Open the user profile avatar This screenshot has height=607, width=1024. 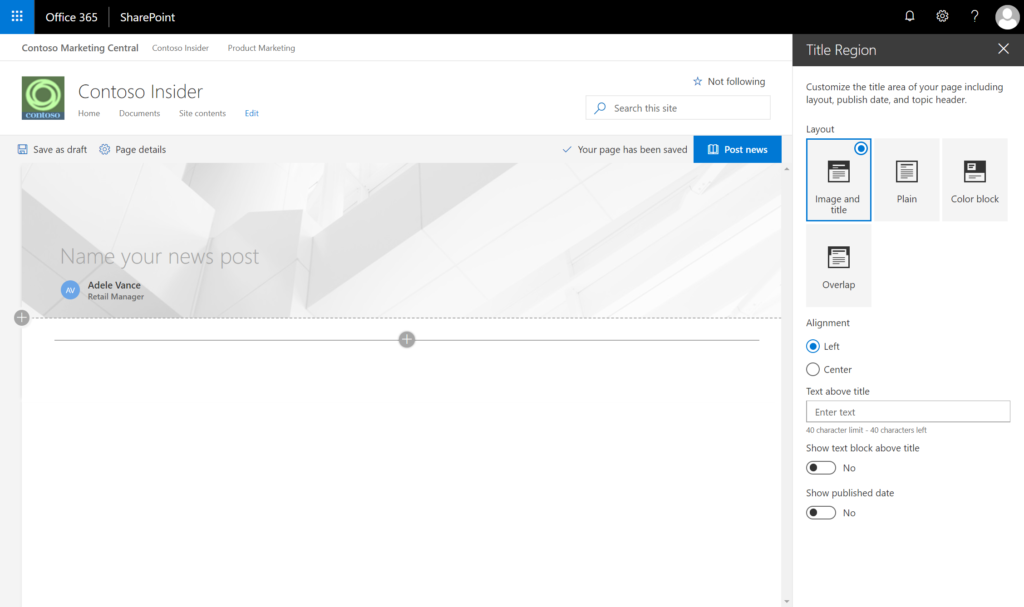pos(1006,17)
